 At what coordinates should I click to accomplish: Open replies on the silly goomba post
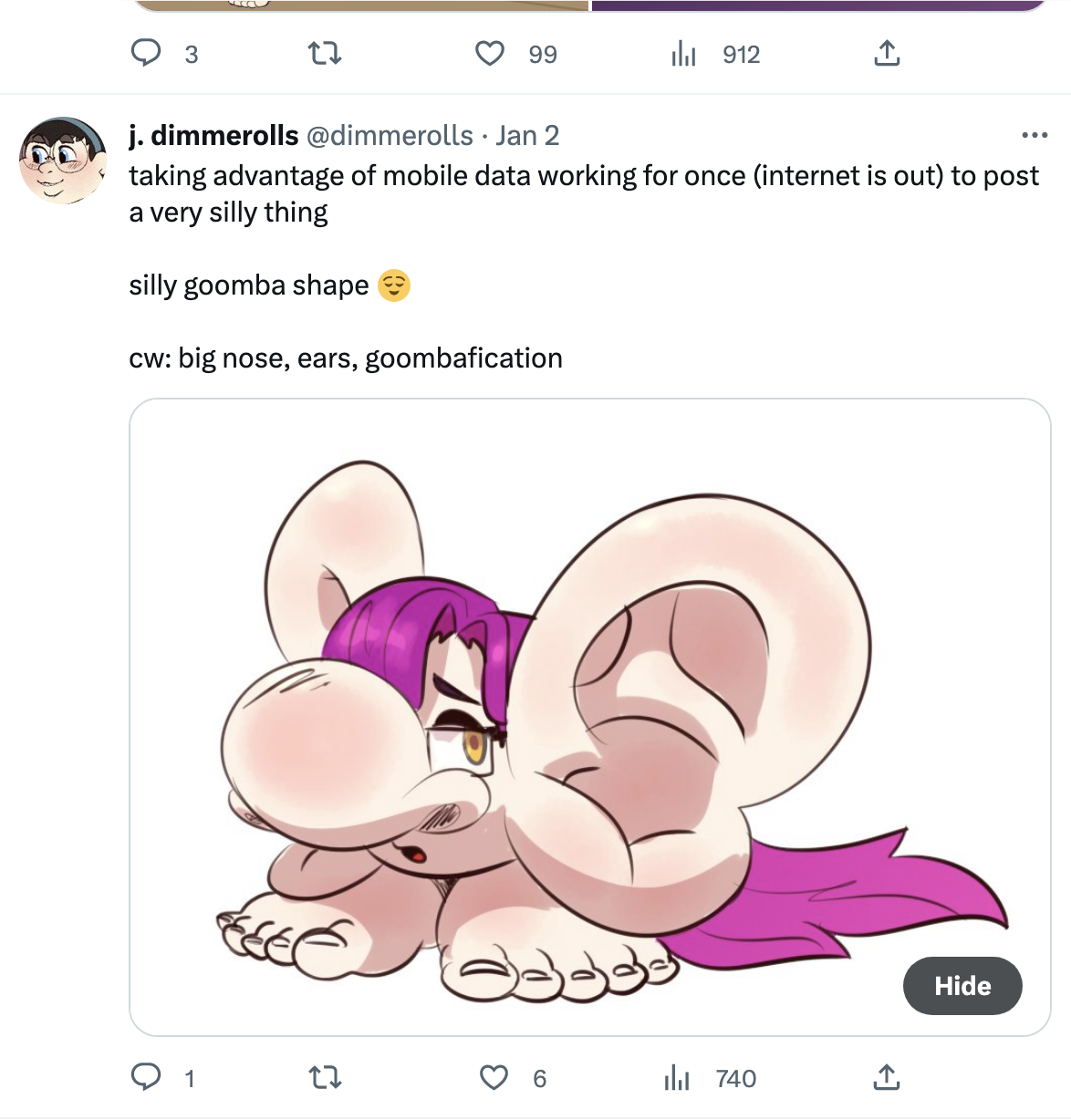(146, 1078)
